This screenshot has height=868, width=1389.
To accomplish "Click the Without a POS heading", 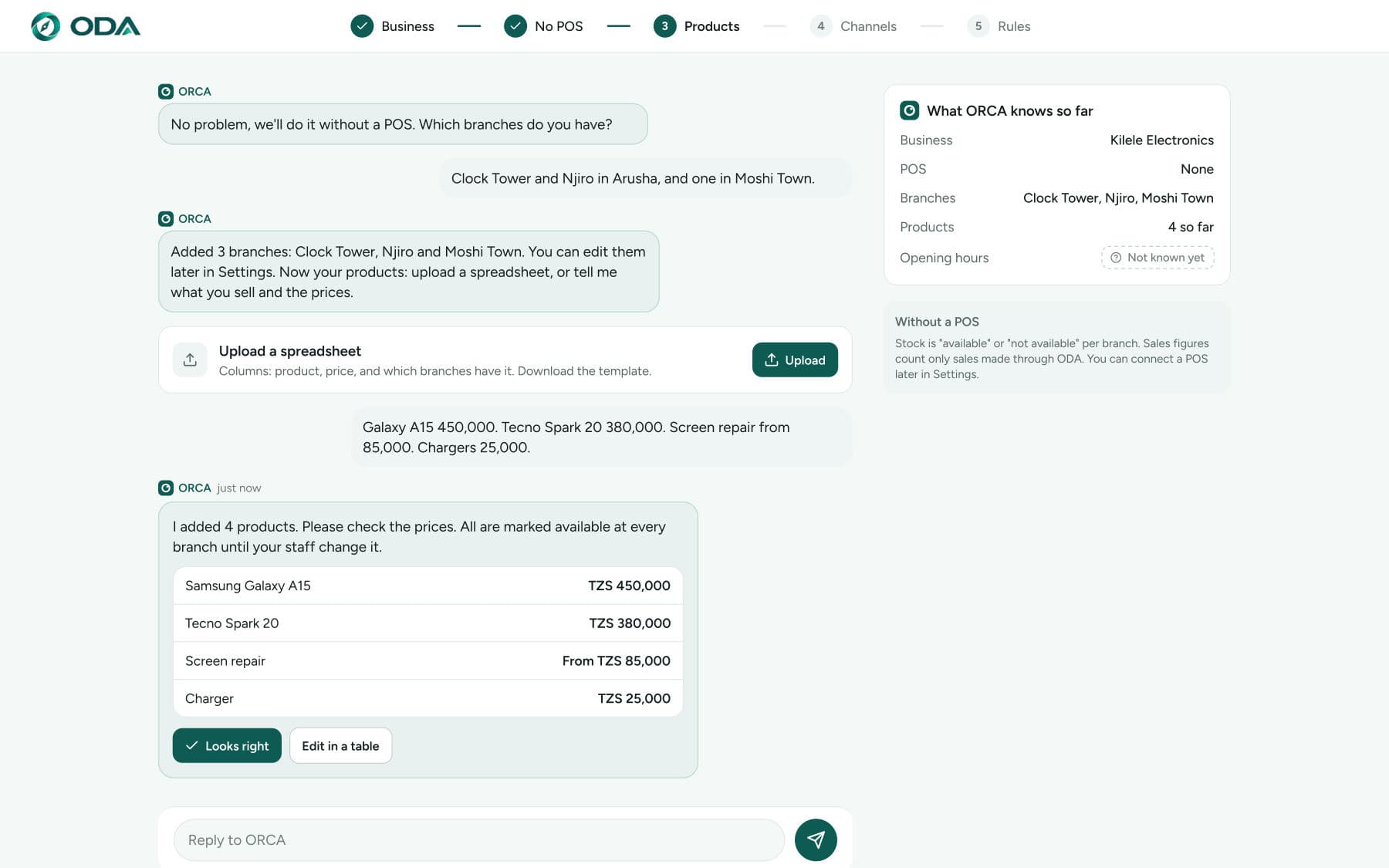I will 937,322.
